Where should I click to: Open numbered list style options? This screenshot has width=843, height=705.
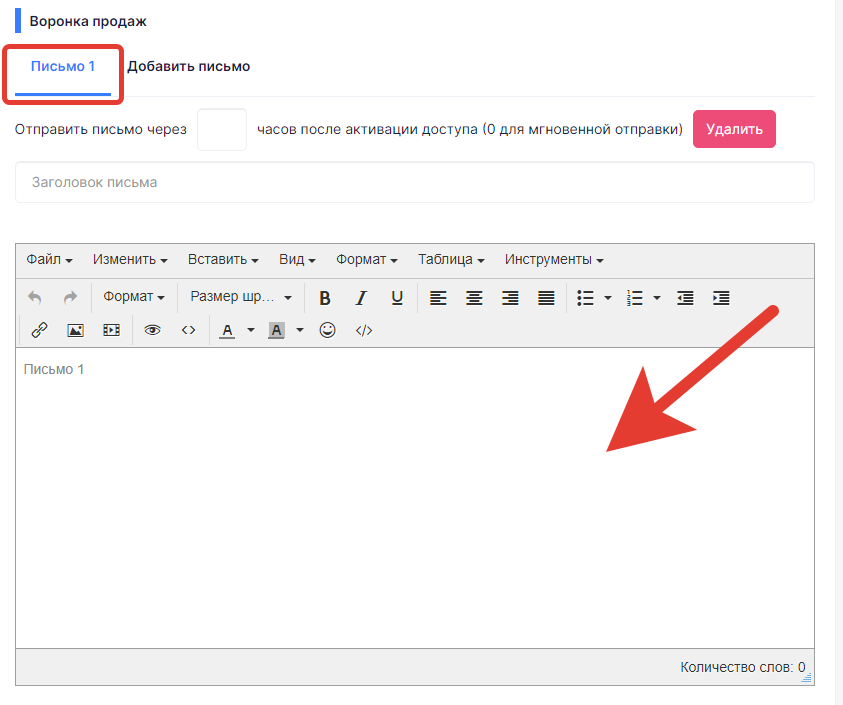point(656,297)
